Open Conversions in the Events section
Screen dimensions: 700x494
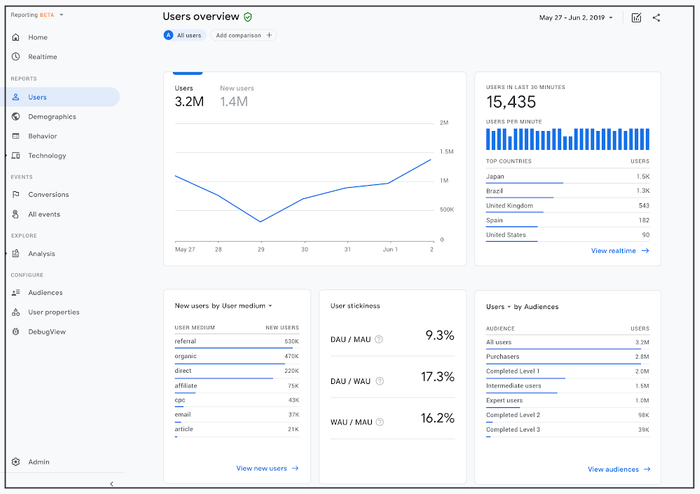(48, 195)
